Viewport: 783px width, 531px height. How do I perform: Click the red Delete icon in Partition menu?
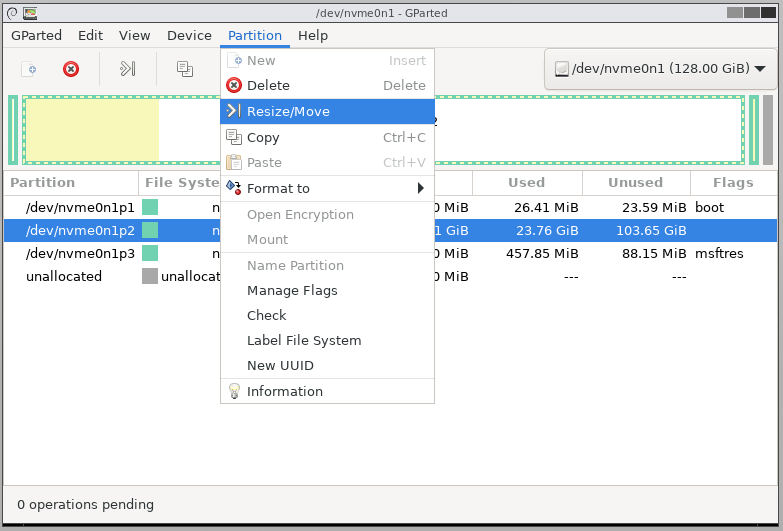pos(234,85)
